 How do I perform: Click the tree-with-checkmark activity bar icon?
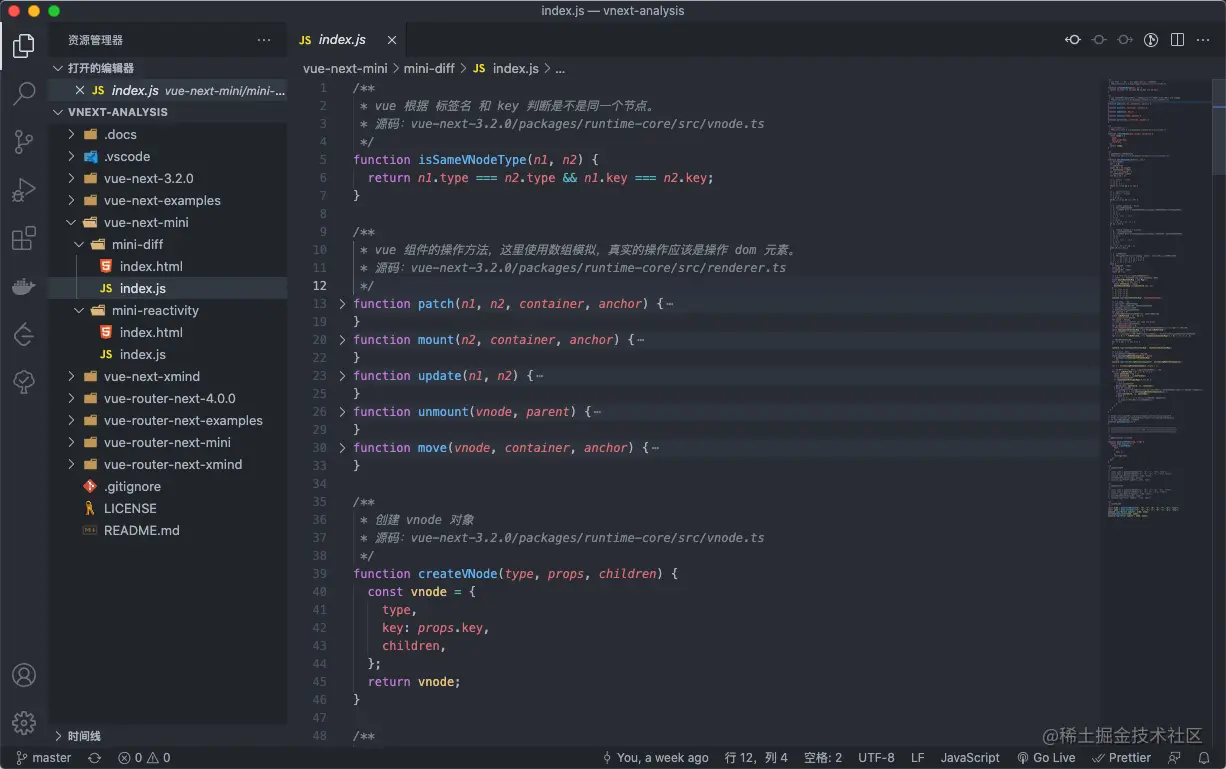click(x=24, y=382)
